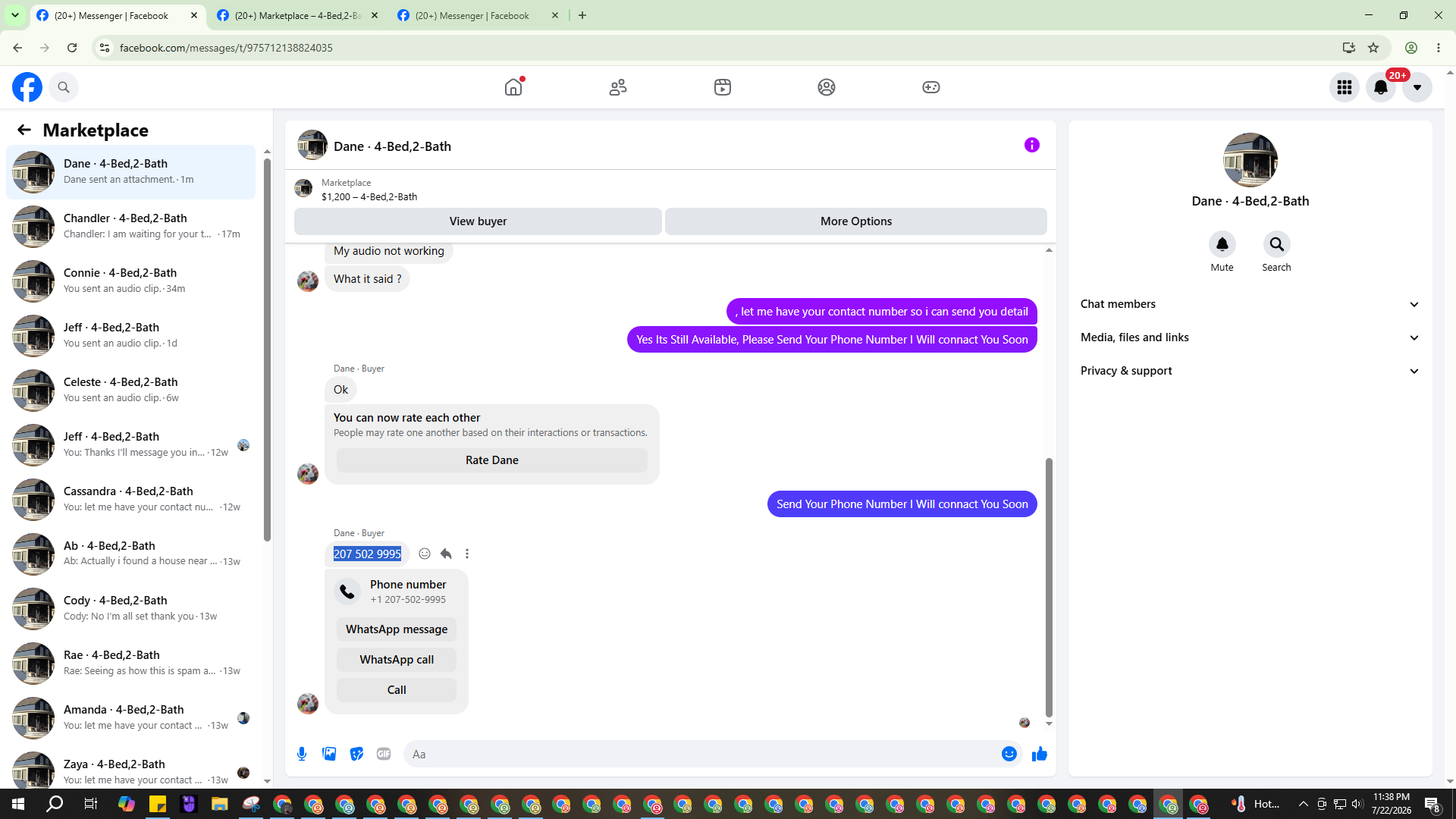This screenshot has height=819, width=1456.
Task: Click the message text field
Action: click(x=701, y=754)
